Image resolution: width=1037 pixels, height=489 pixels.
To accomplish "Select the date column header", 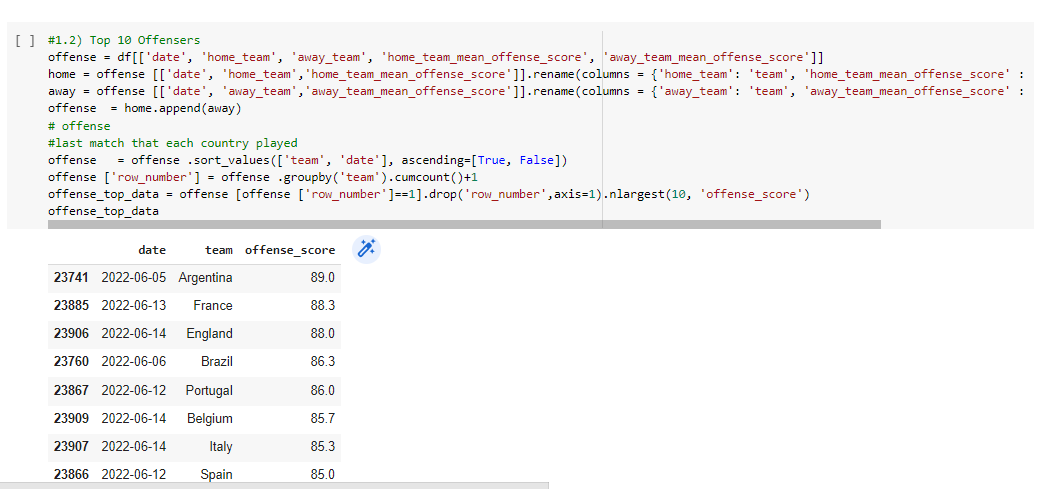I will coord(152,250).
